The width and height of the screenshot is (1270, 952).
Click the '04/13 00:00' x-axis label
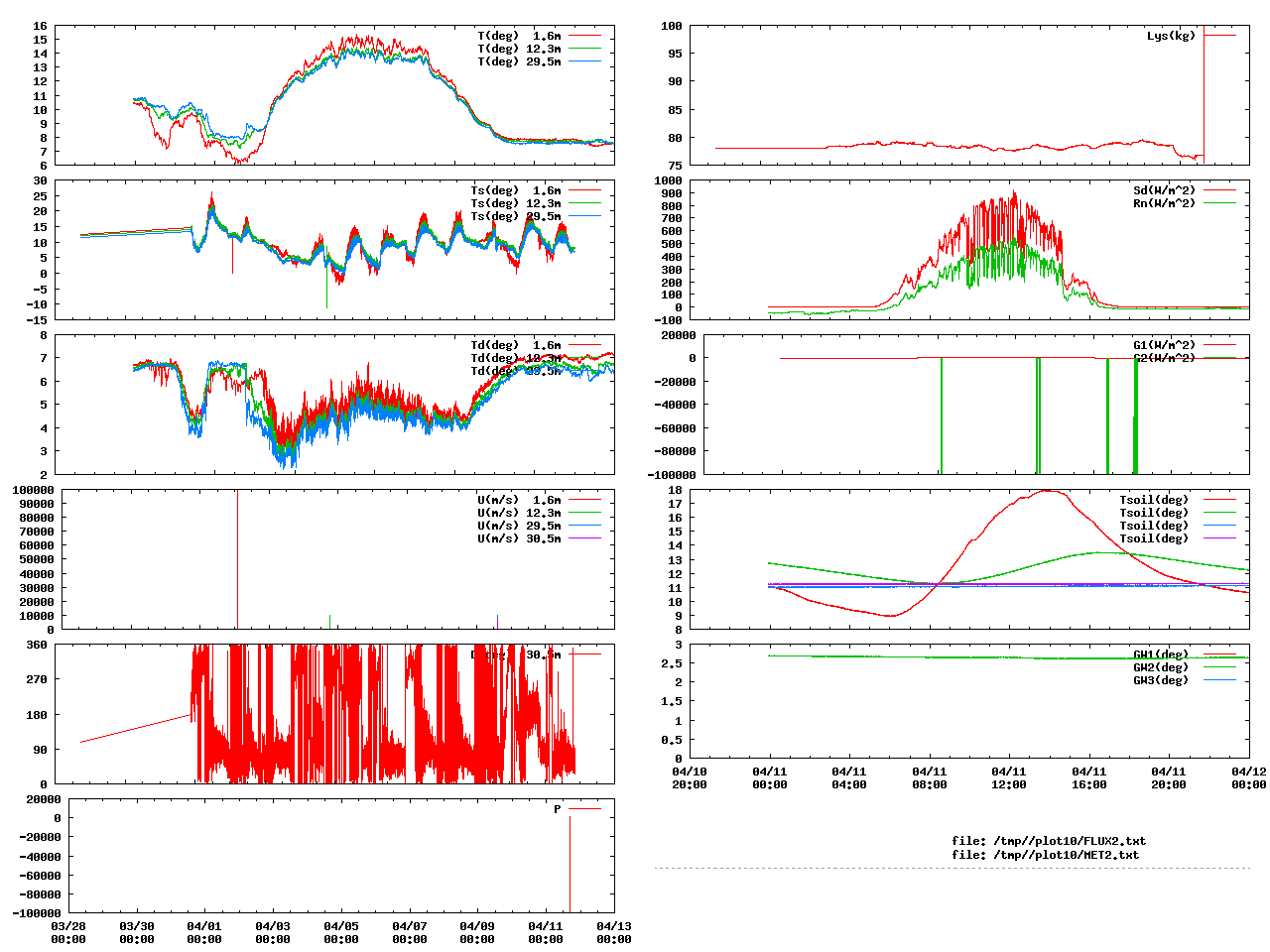(614, 932)
